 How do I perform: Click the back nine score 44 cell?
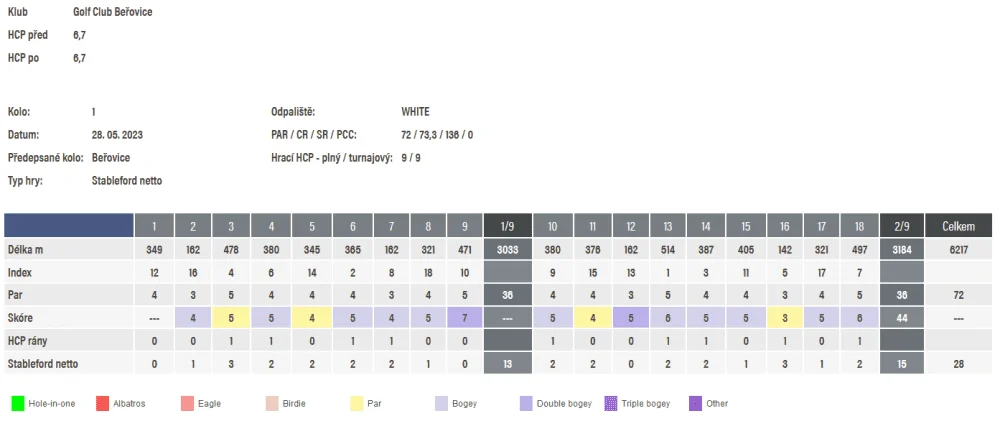pyautogui.click(x=902, y=318)
